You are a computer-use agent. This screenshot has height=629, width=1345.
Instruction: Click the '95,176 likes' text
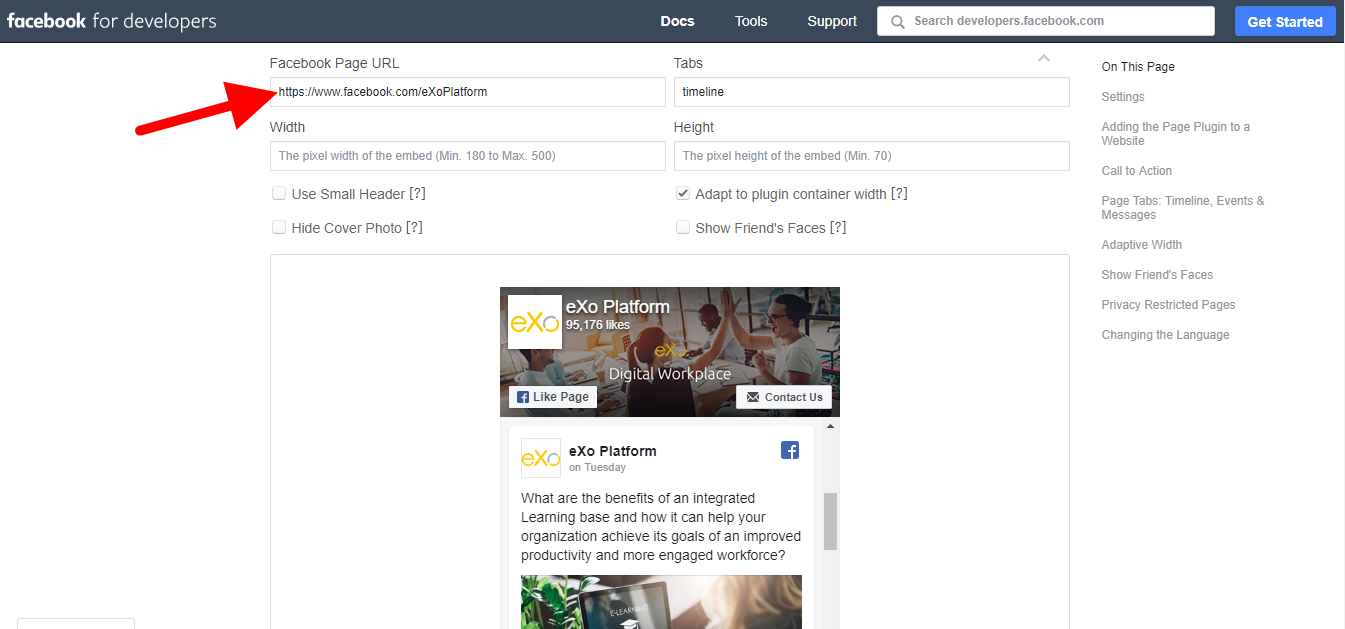pos(598,324)
